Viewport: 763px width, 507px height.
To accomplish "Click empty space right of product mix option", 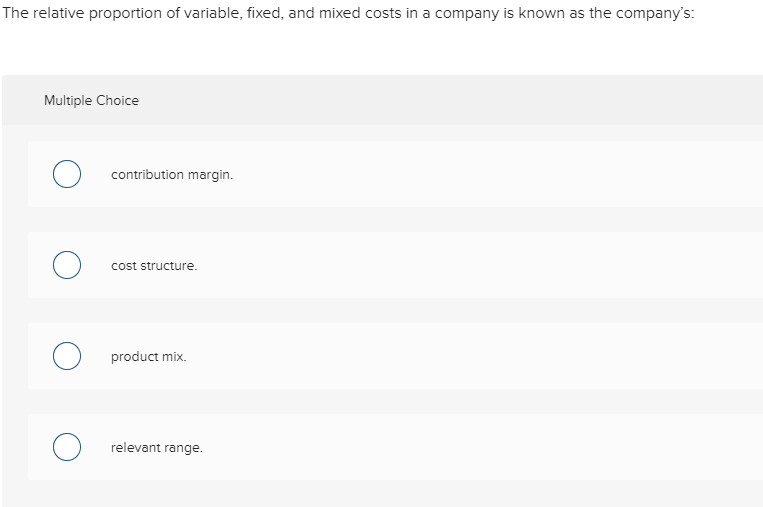I will coord(500,357).
